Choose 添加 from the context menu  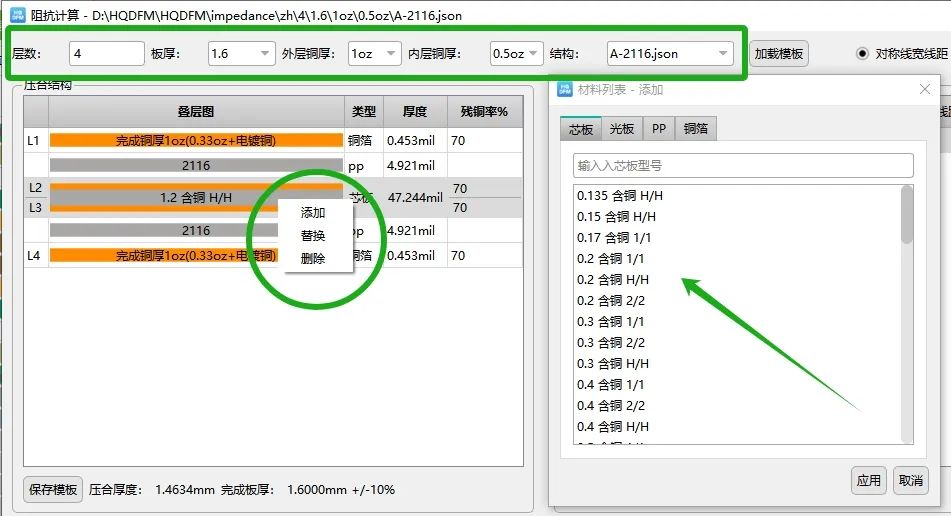pyautogui.click(x=313, y=213)
